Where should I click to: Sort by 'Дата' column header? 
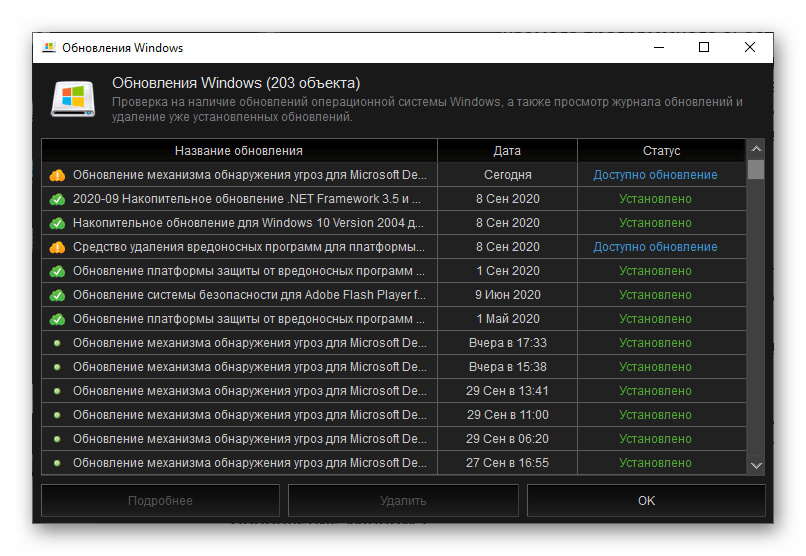[507, 151]
